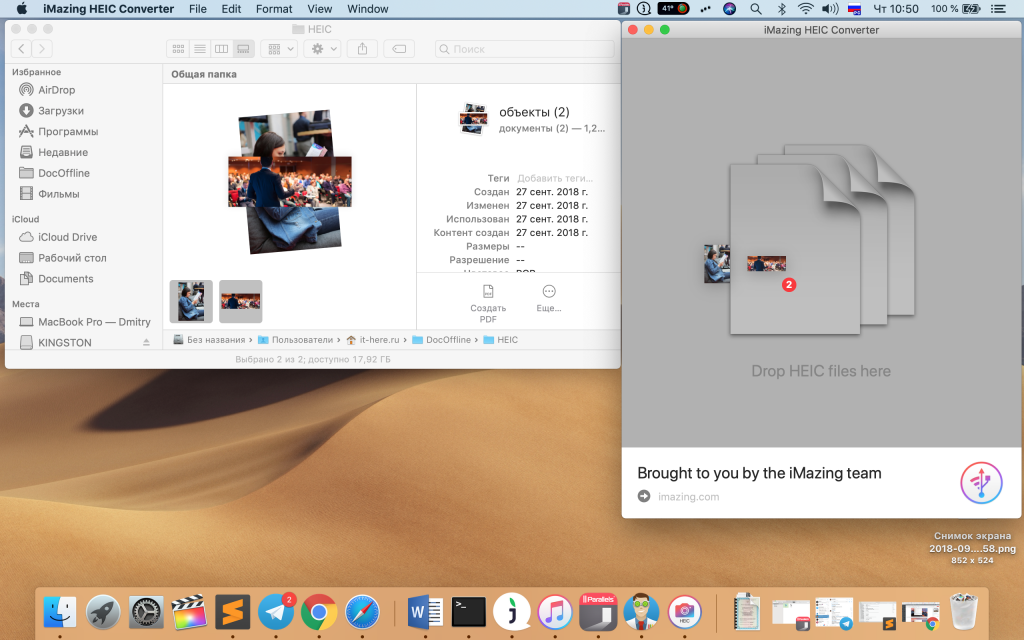1024x640 pixels.
Task: Launch Final Cut Pro from Dock
Action: (x=189, y=610)
